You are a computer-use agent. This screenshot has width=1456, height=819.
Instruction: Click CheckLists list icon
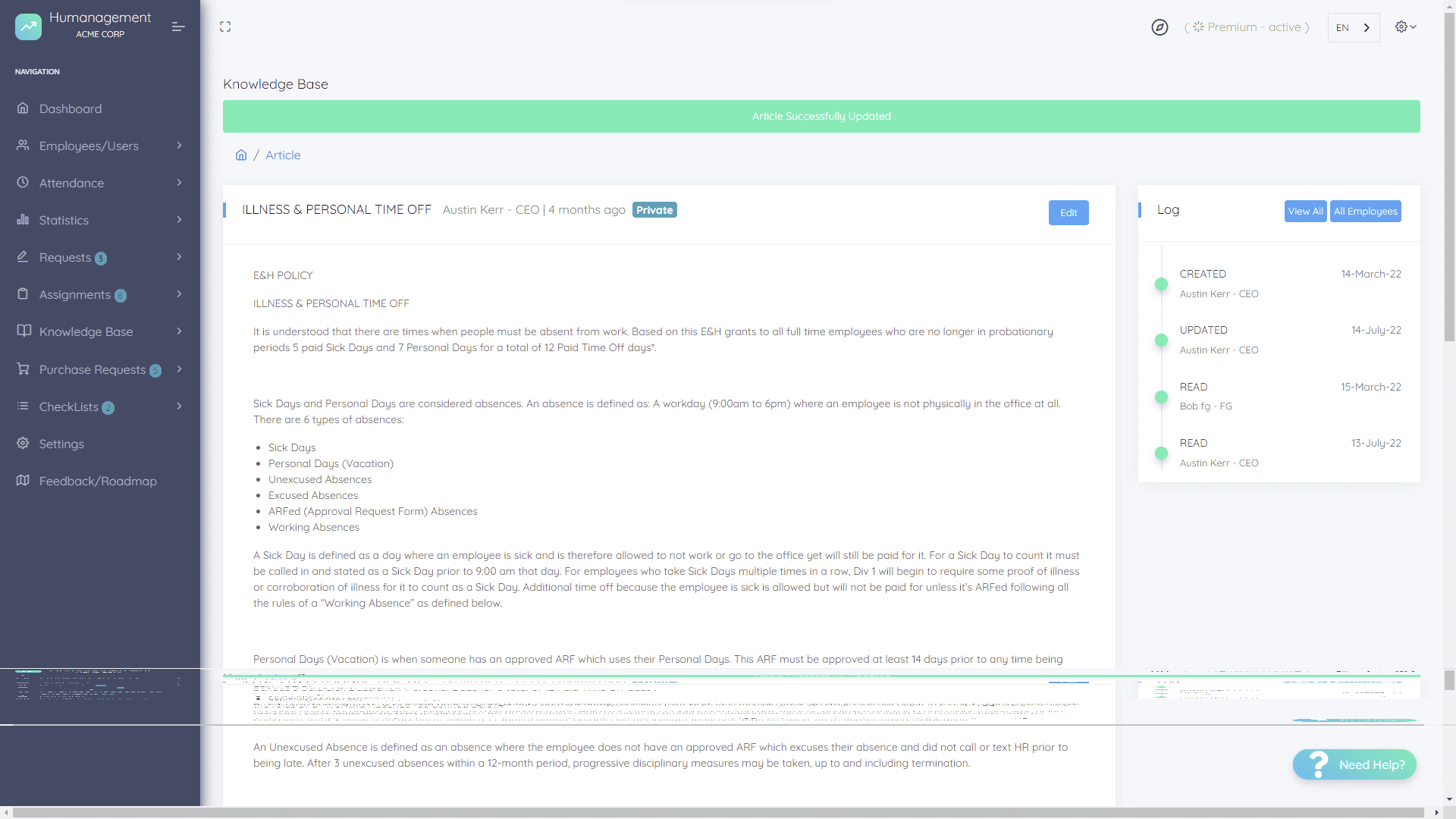[x=23, y=406]
